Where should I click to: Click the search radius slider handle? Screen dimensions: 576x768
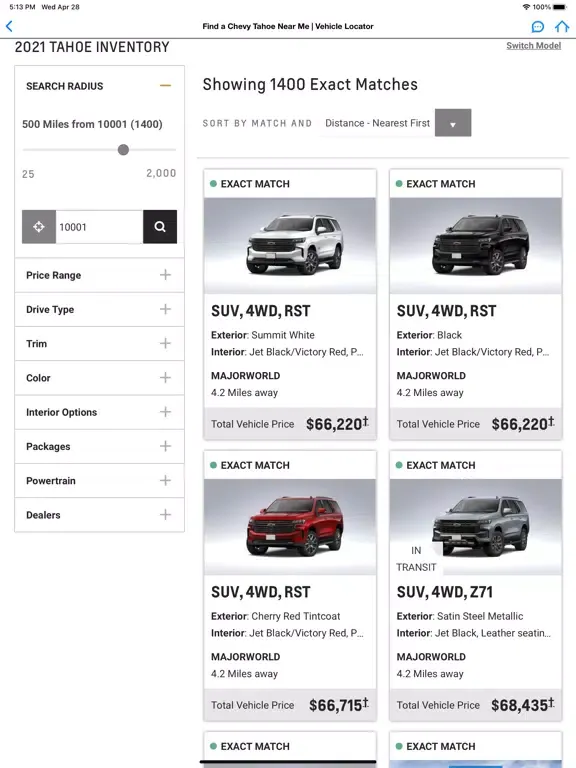click(123, 150)
